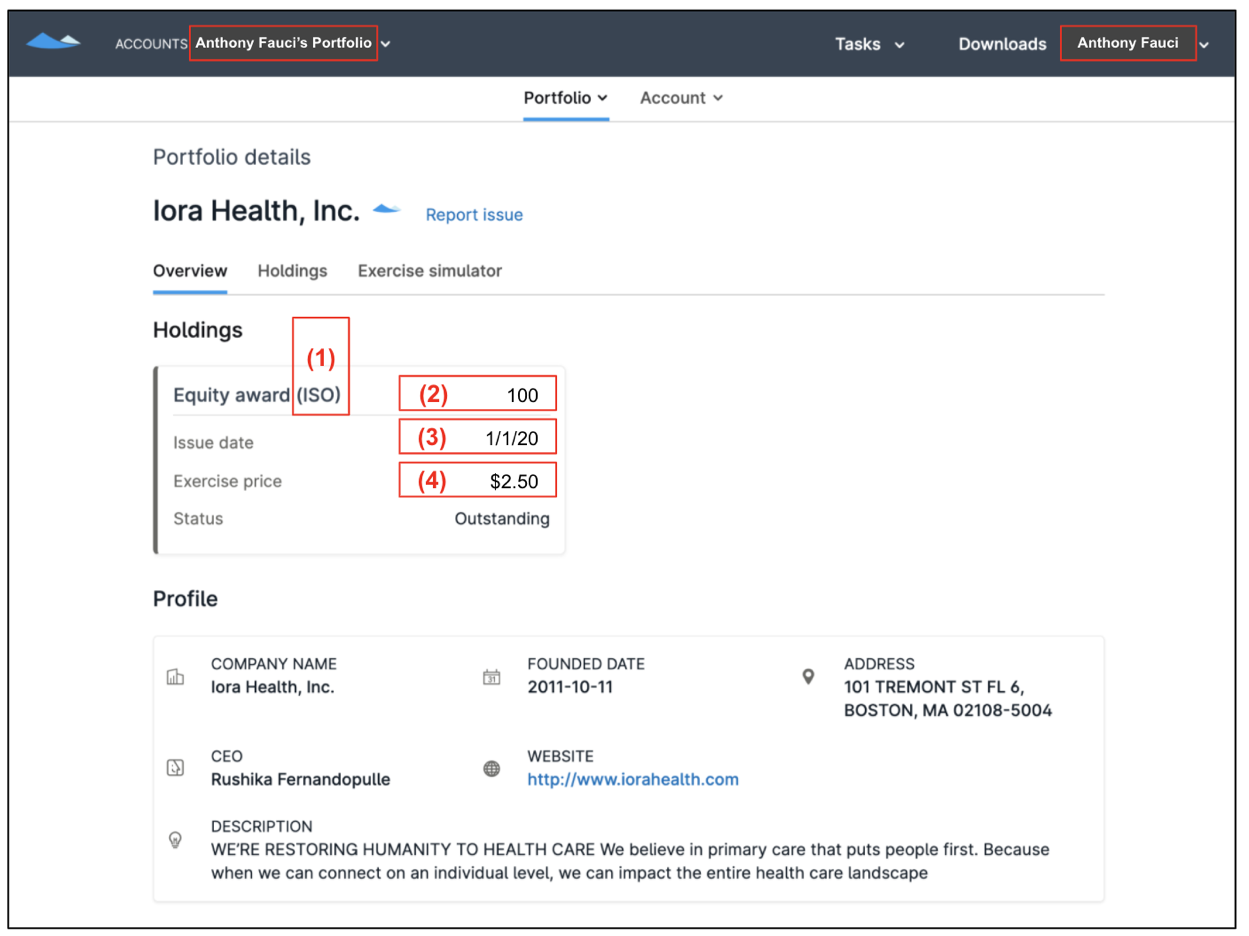Click the Report issue link
This screenshot has height=936, width=1249.
point(474,215)
